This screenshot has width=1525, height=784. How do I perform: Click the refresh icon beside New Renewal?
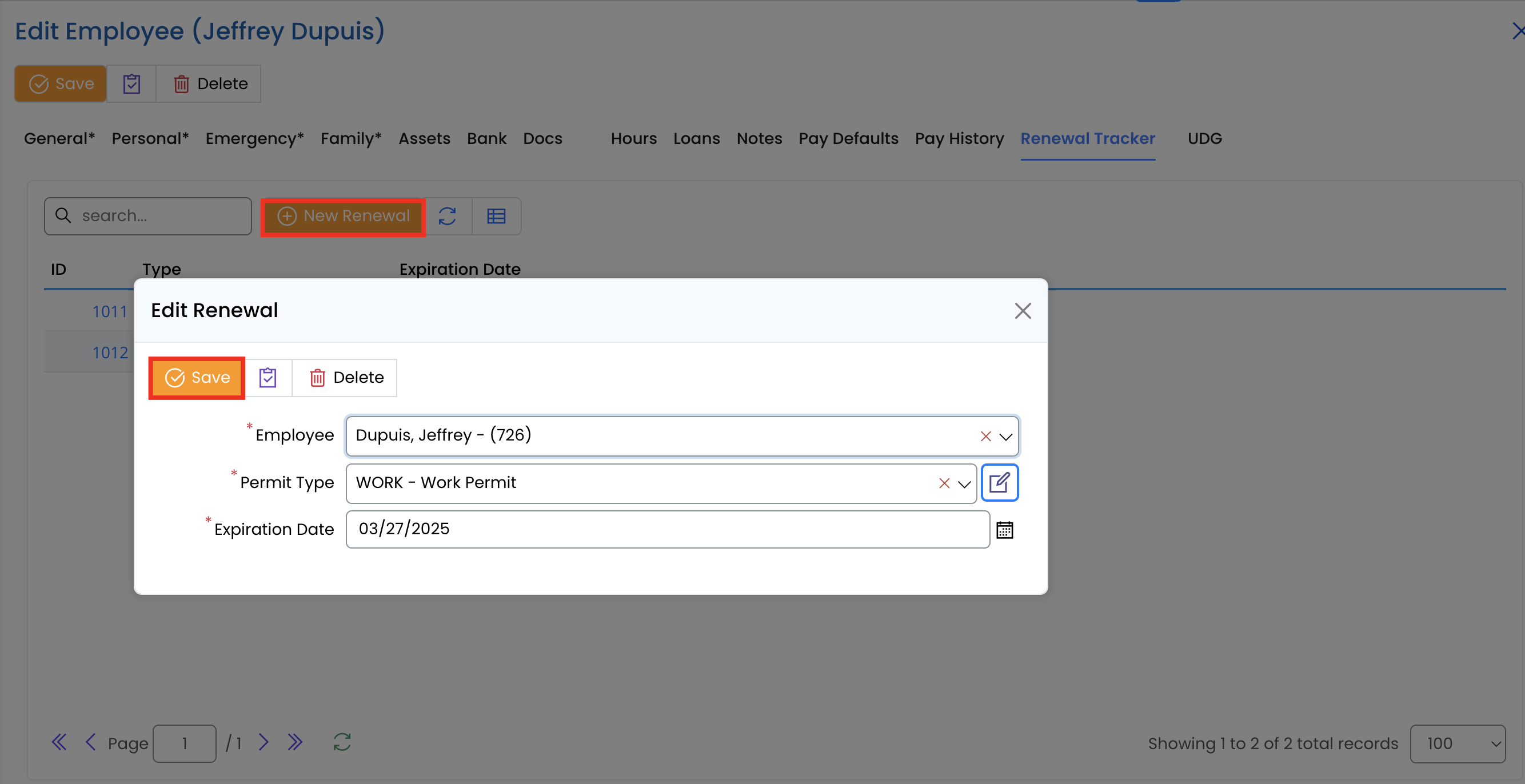pyautogui.click(x=448, y=216)
